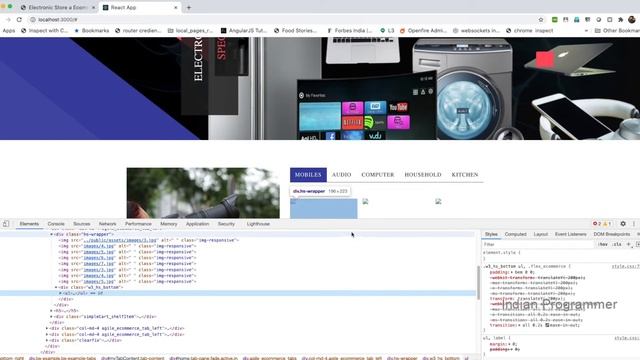
Task: Show the error count badge in DevTools
Action: [597, 224]
